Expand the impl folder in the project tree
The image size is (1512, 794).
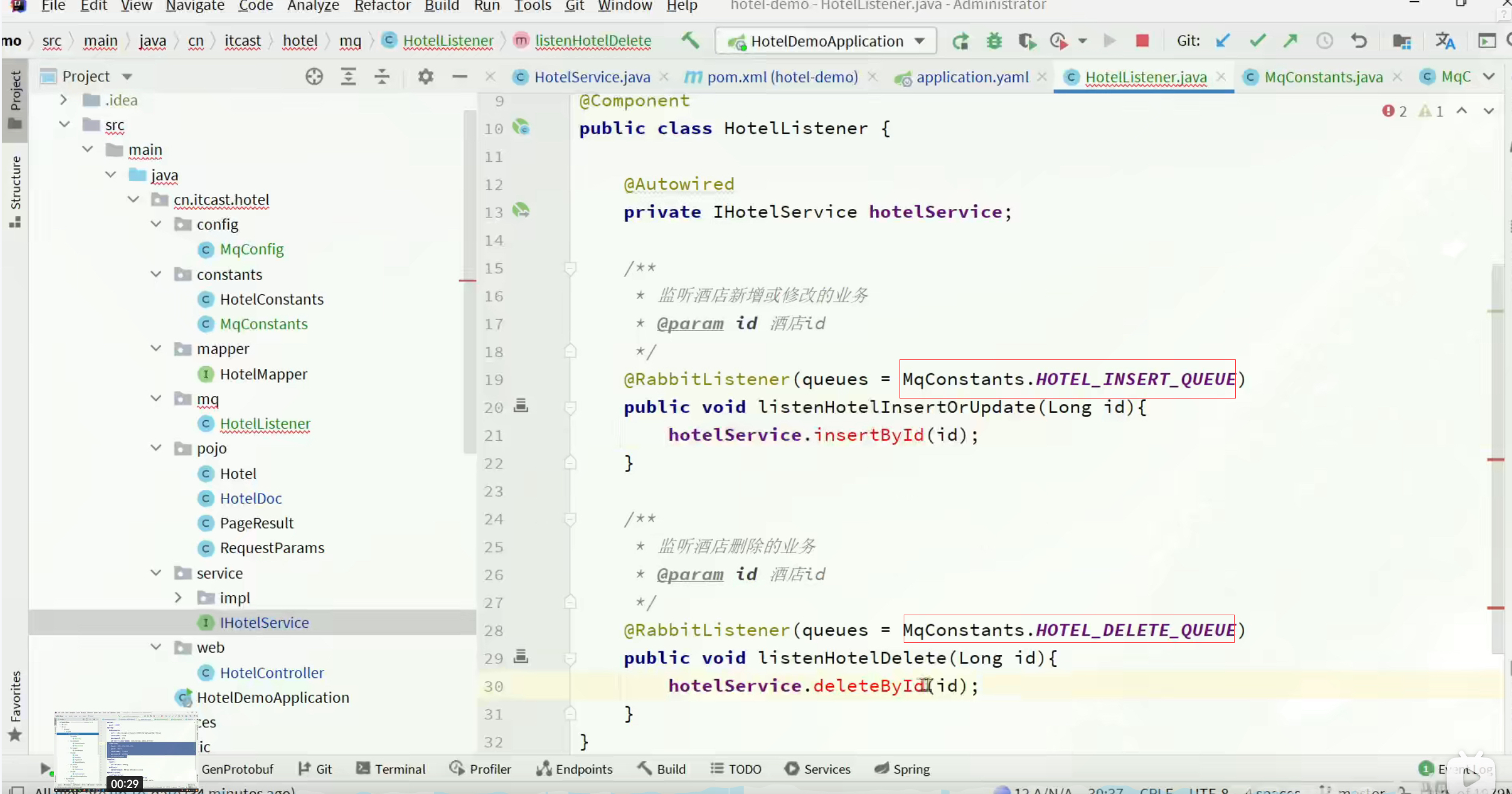pos(178,598)
